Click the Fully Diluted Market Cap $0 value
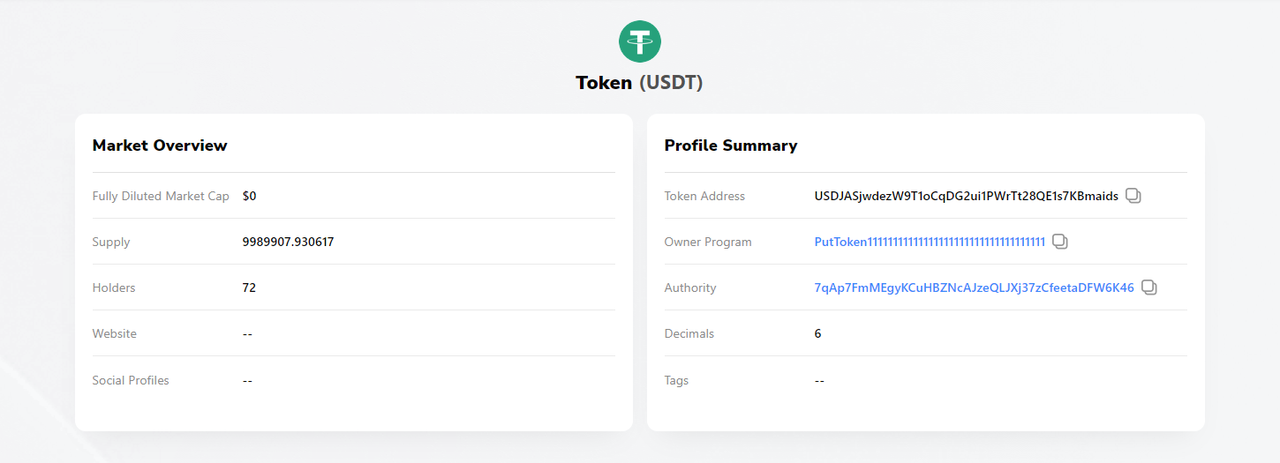Viewport: 1280px width, 463px height. point(249,196)
